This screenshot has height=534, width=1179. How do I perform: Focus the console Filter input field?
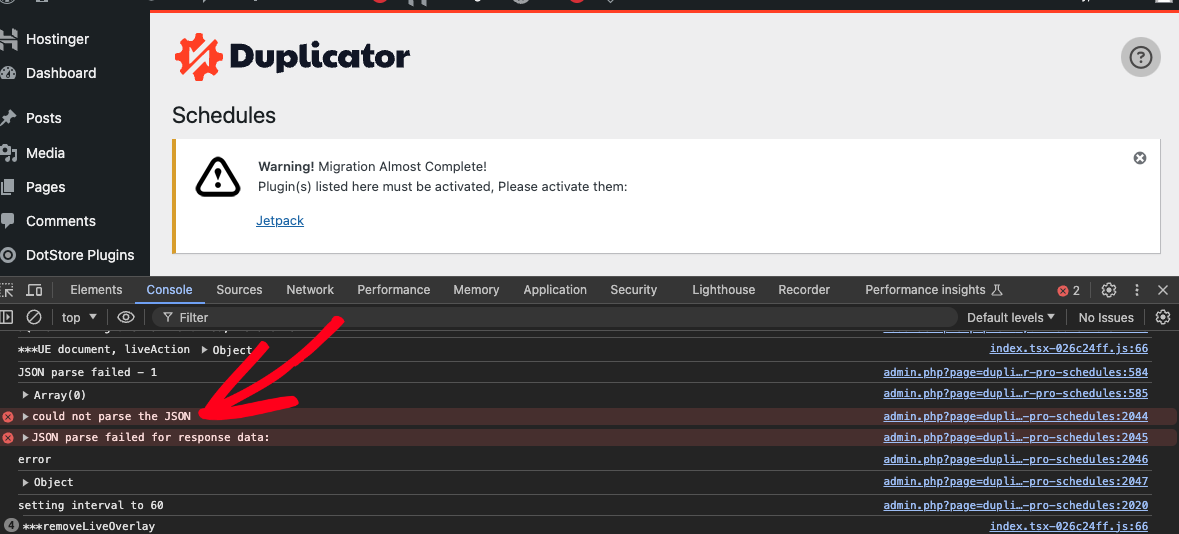[x=555, y=317]
